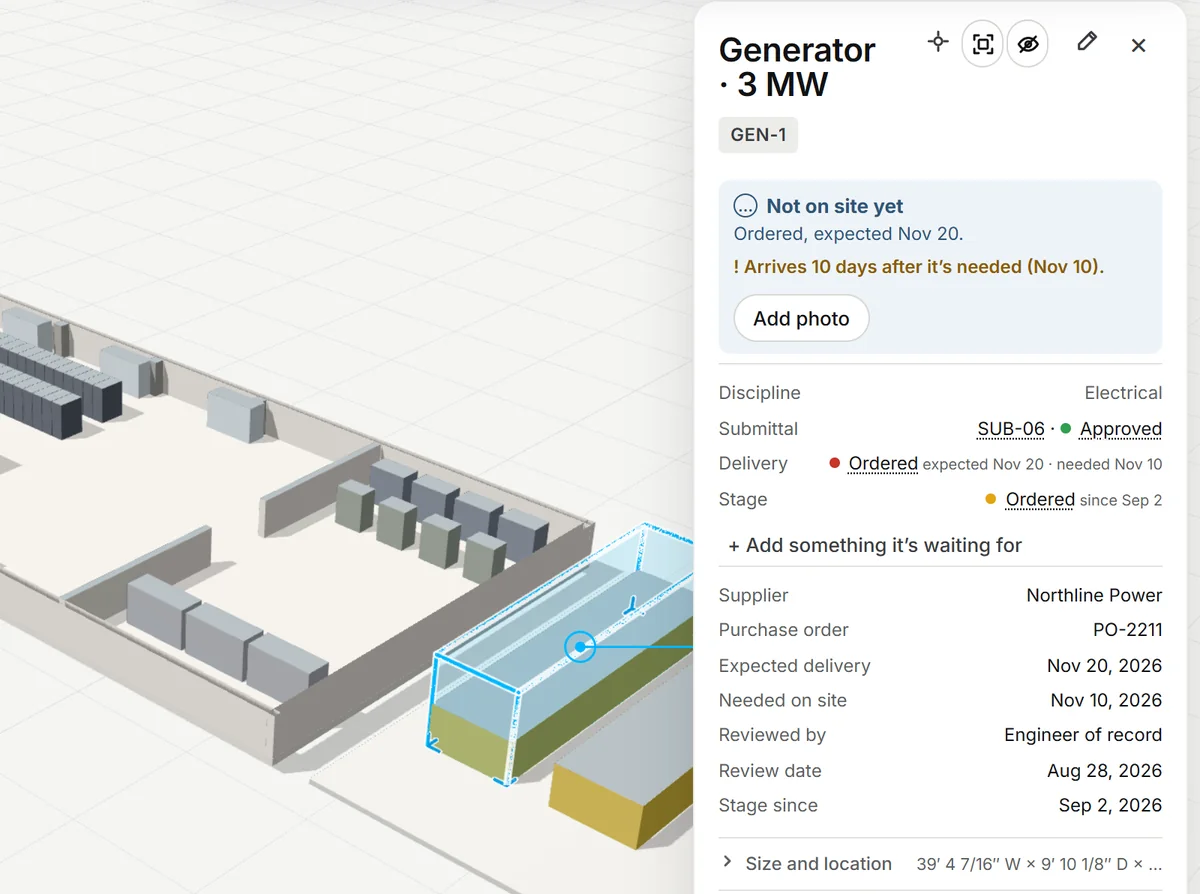Click the frame selection focus icon

(983, 45)
